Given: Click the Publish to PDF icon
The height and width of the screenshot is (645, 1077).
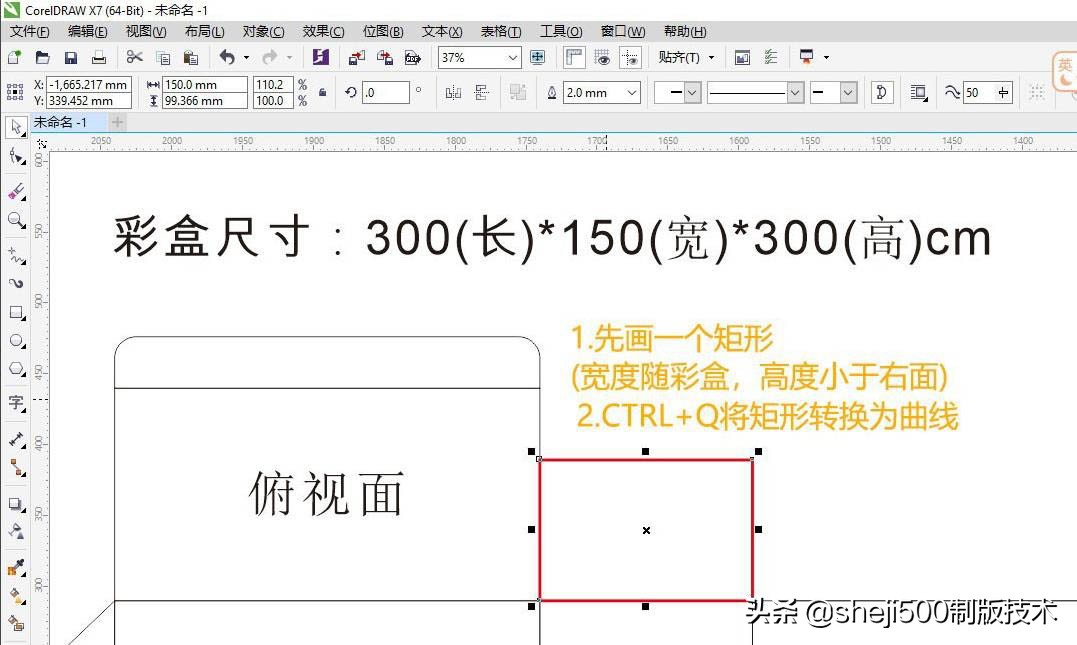Looking at the screenshot, I should coord(413,58).
